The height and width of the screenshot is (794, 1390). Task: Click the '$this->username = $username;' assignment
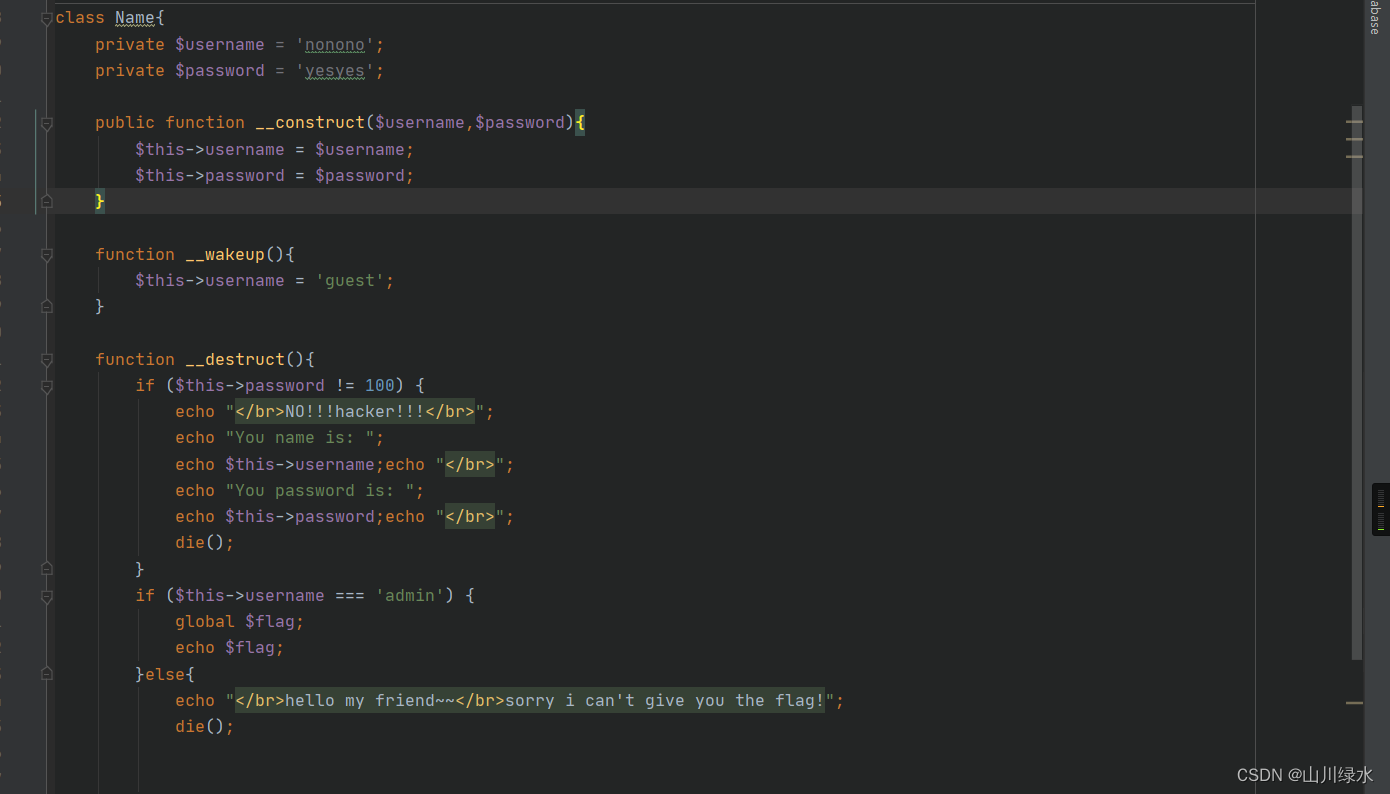click(x=275, y=150)
